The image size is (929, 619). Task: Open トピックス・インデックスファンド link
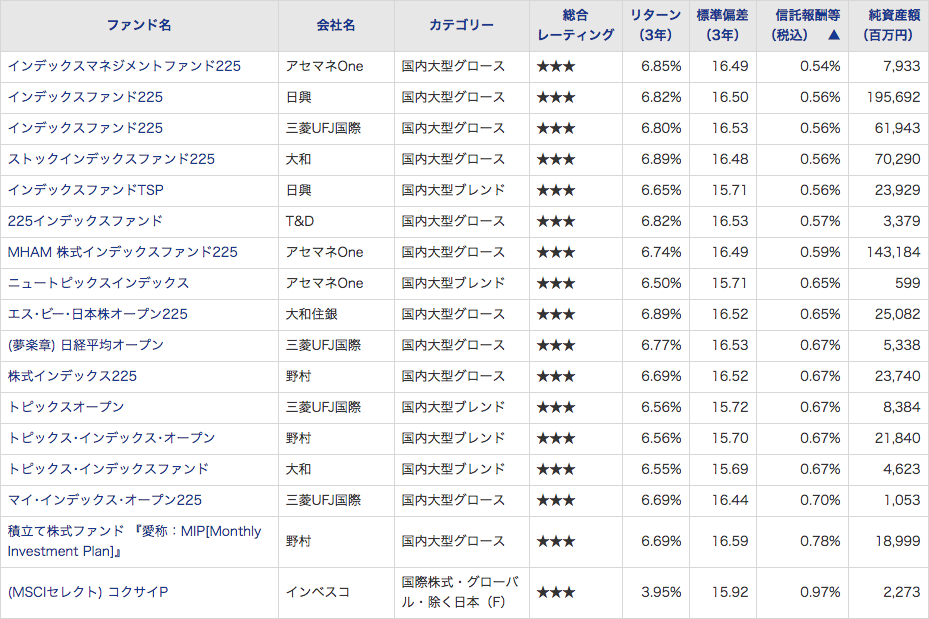(x=108, y=469)
